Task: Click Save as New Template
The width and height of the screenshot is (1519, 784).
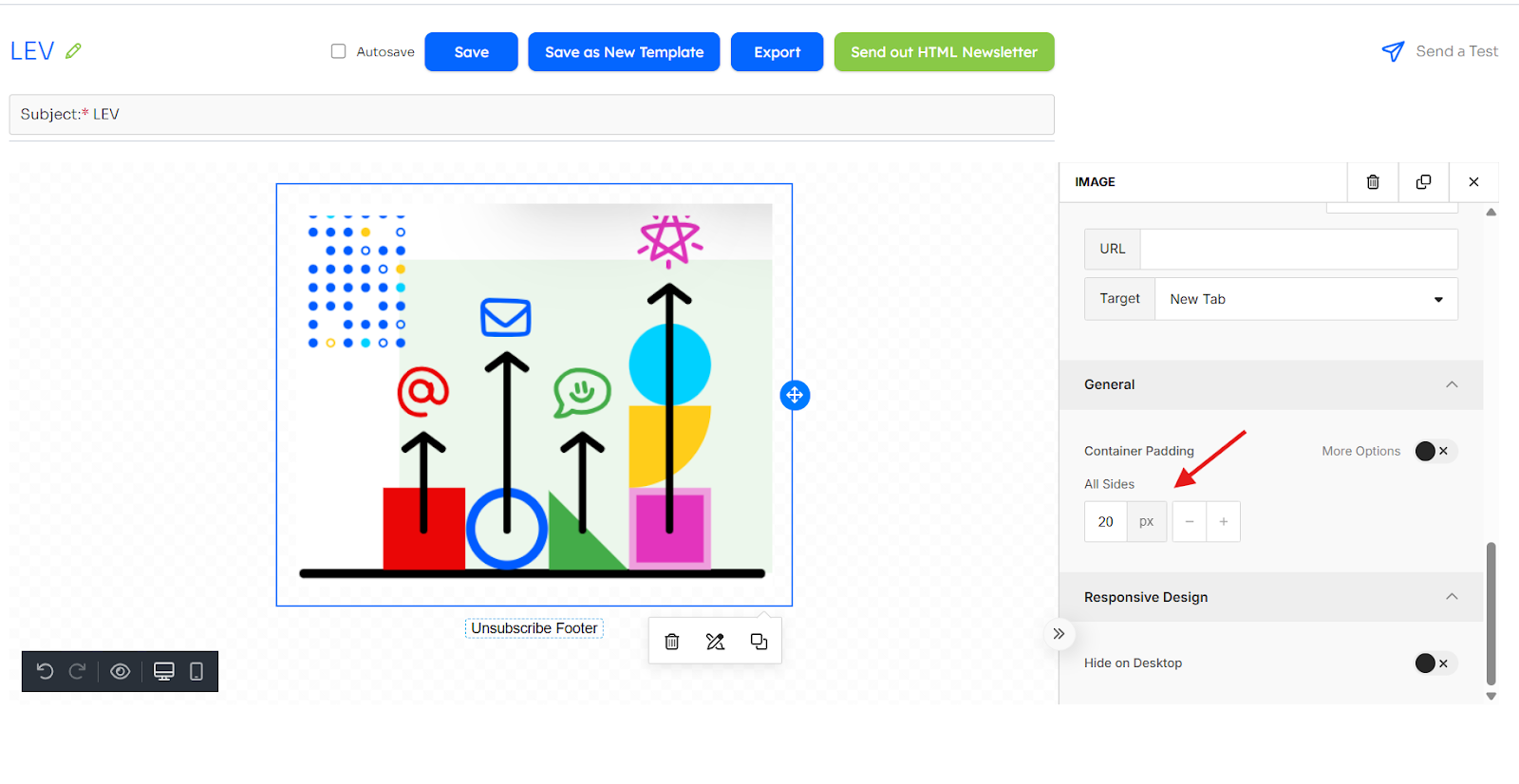Action: [624, 52]
